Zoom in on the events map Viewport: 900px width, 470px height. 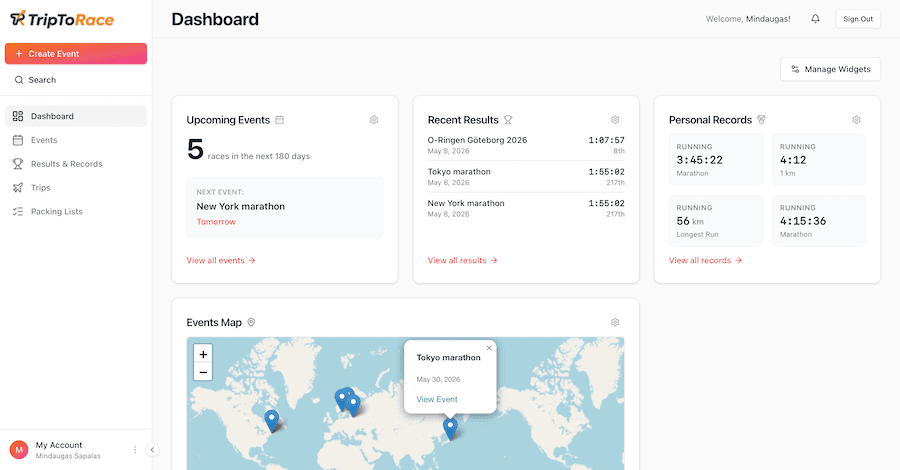pyautogui.click(x=203, y=354)
